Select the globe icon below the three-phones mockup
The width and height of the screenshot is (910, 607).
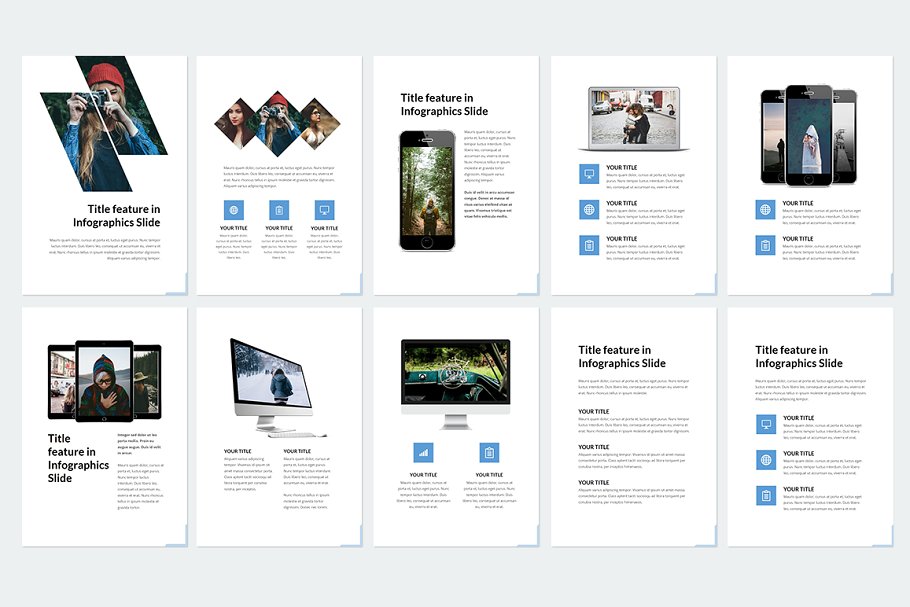[x=765, y=210]
